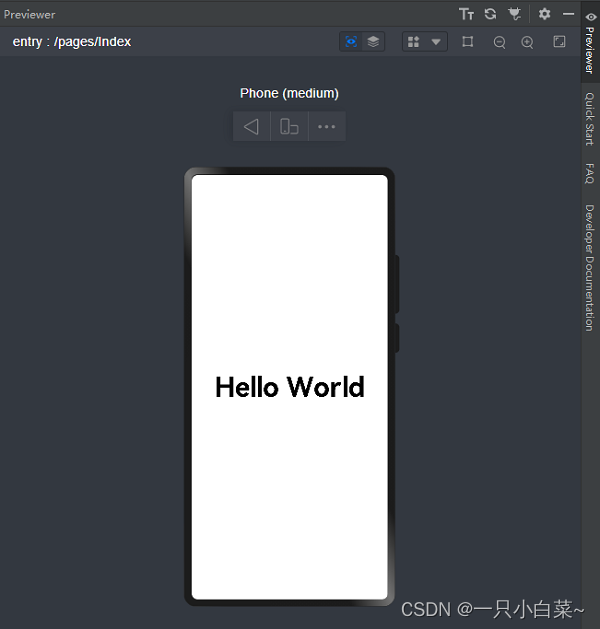Click the back triangle button under Phone (medium)

click(251, 127)
